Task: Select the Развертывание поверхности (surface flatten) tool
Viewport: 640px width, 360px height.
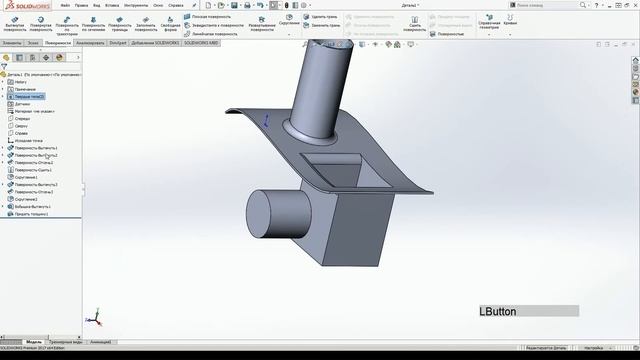Action: click(x=262, y=24)
